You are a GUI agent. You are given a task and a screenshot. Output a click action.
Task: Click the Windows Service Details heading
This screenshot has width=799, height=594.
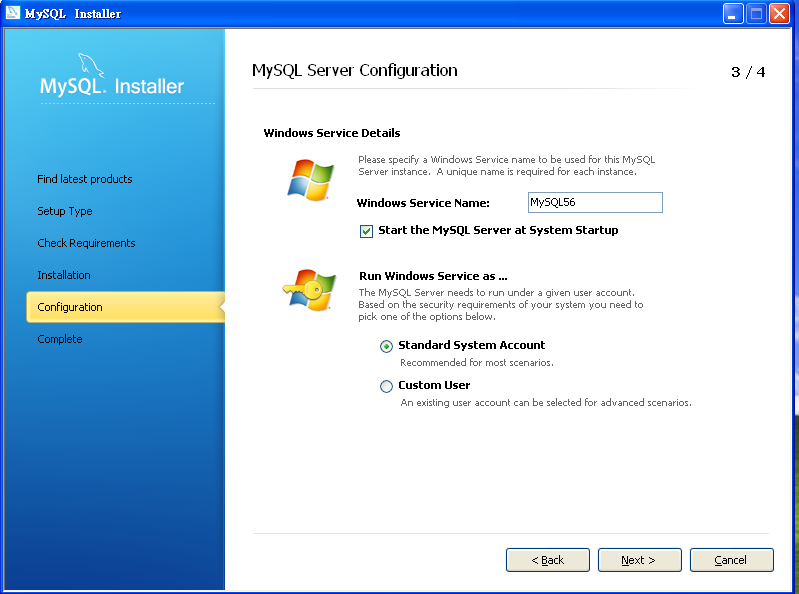point(332,133)
